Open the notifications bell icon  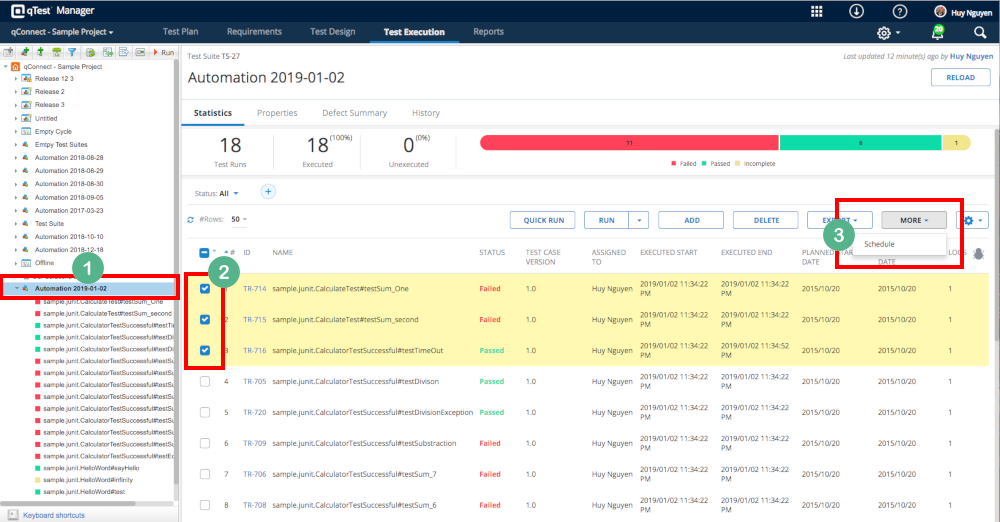(x=938, y=32)
